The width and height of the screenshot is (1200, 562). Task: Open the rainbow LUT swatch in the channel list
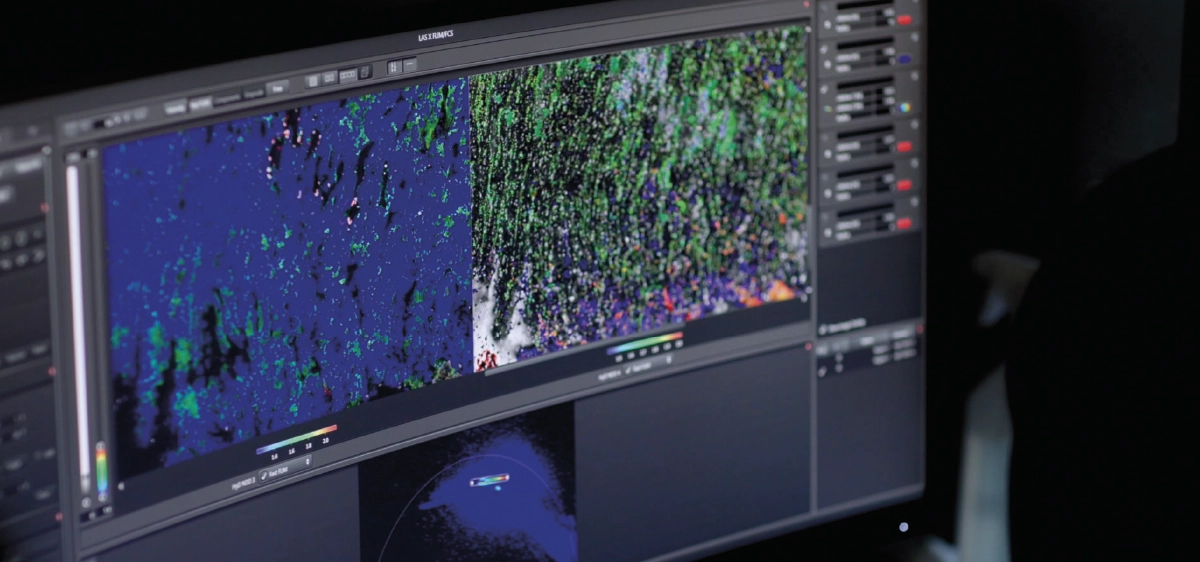click(x=905, y=107)
